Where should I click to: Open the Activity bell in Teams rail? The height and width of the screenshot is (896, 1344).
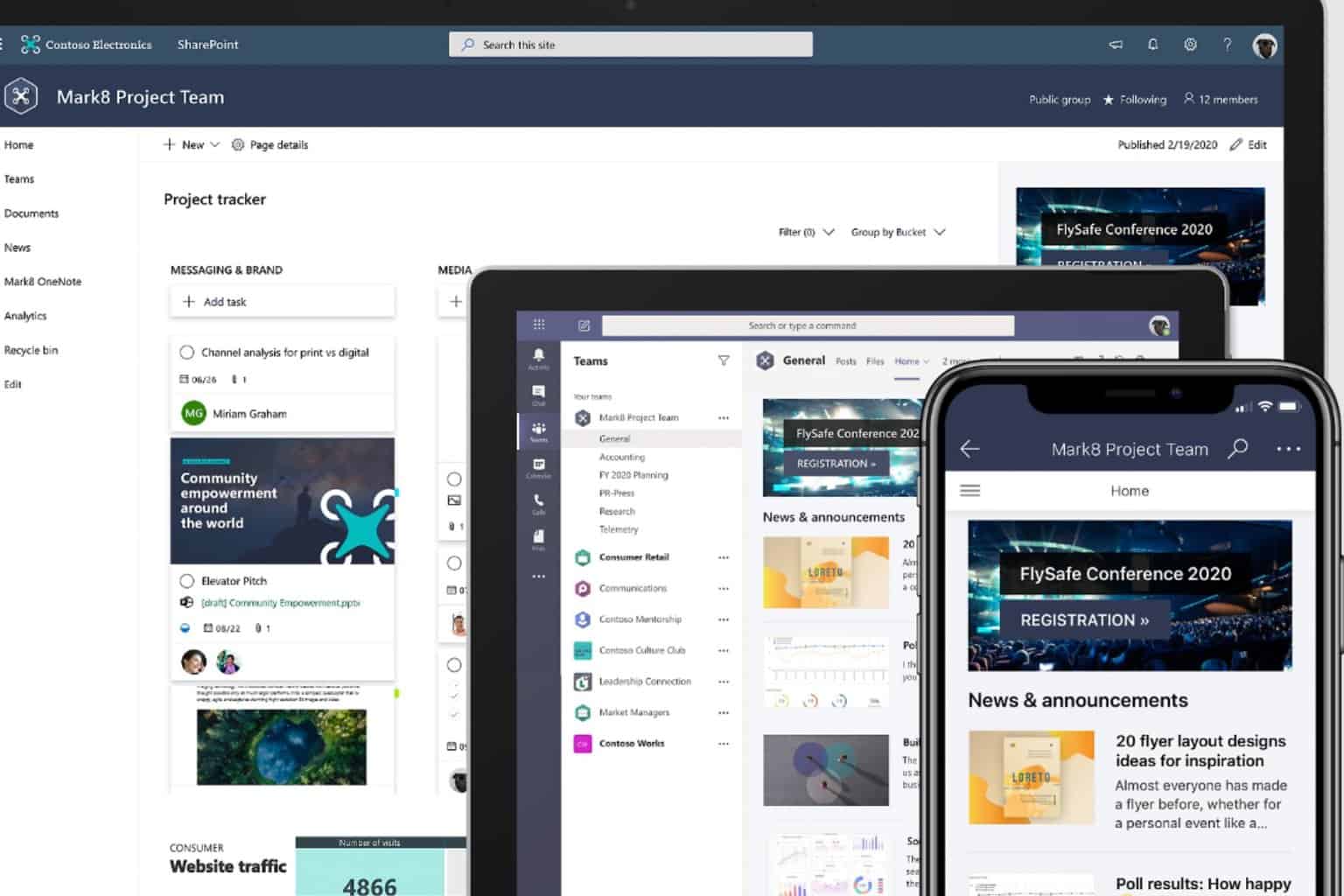(538, 357)
